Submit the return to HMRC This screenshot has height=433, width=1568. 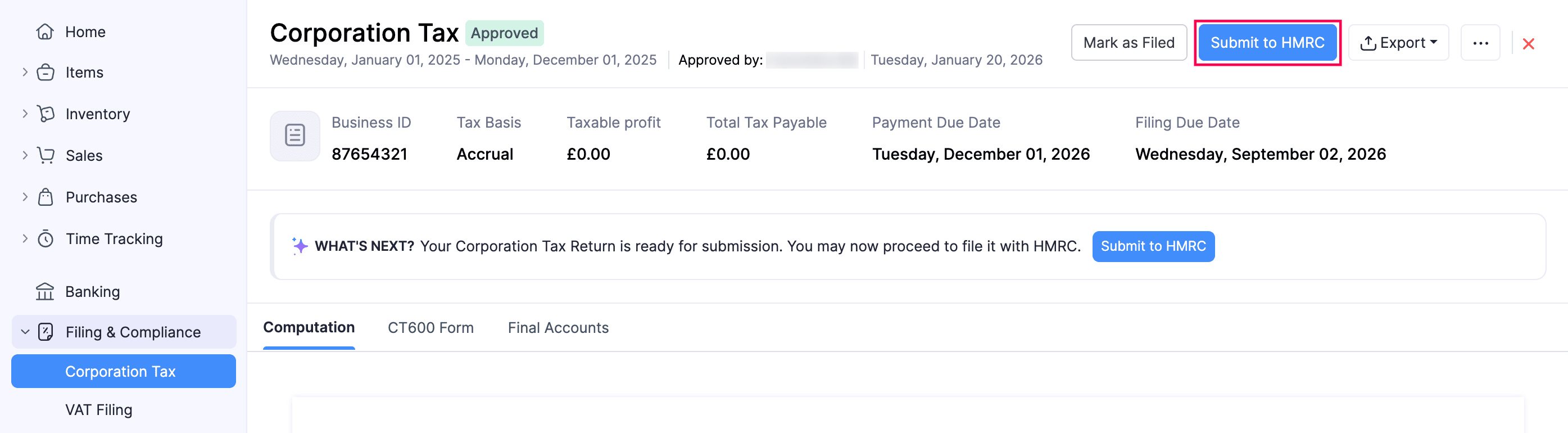coord(1268,43)
